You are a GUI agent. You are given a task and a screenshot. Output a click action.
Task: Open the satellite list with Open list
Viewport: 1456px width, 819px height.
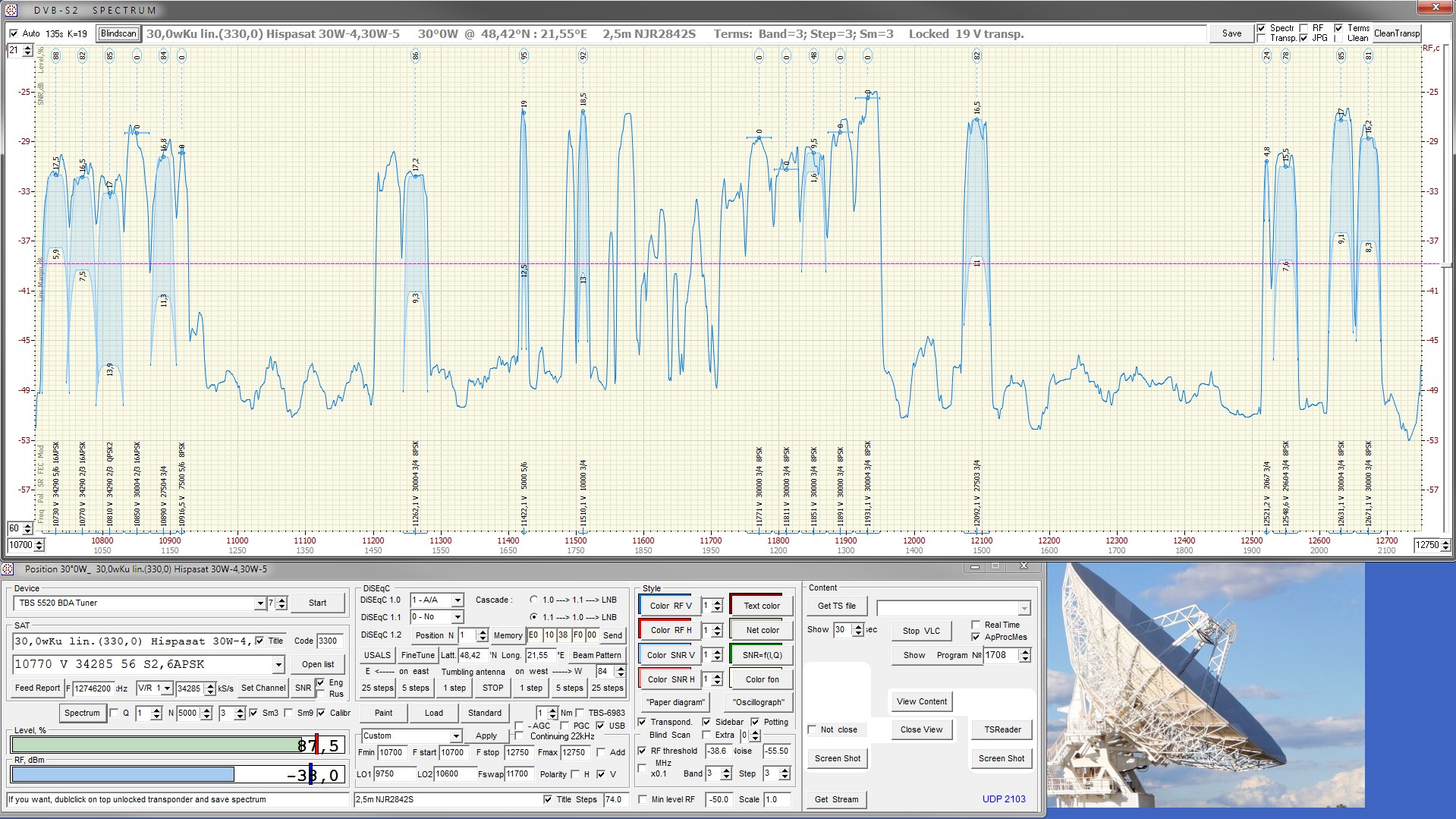pos(317,664)
